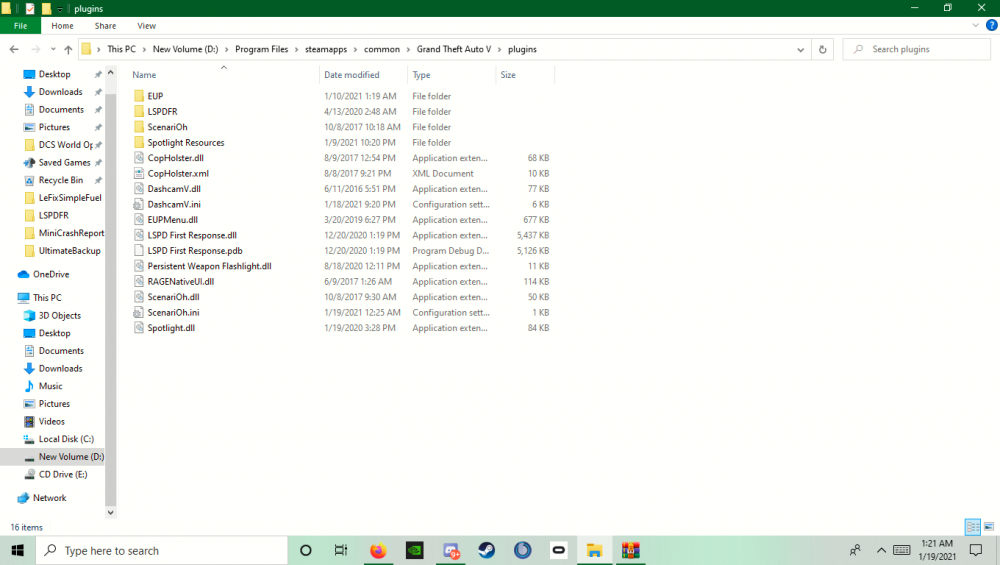Click the Back navigation arrow

click(x=14, y=49)
